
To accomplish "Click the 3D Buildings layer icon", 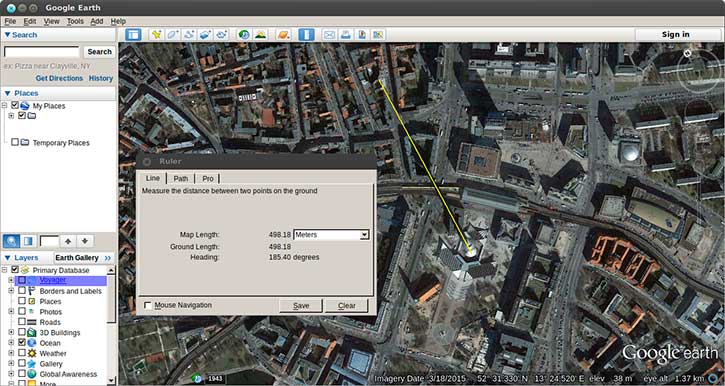I will (31, 332).
